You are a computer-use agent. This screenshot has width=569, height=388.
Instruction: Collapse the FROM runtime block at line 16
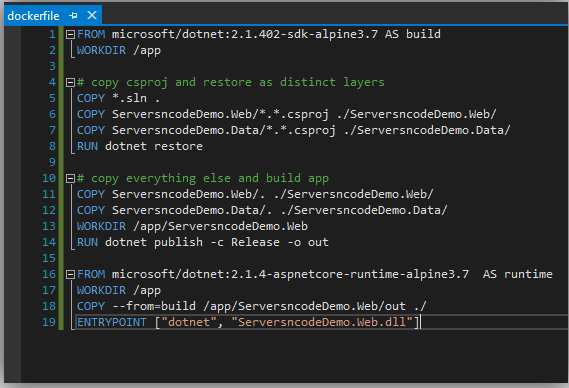tap(70, 275)
